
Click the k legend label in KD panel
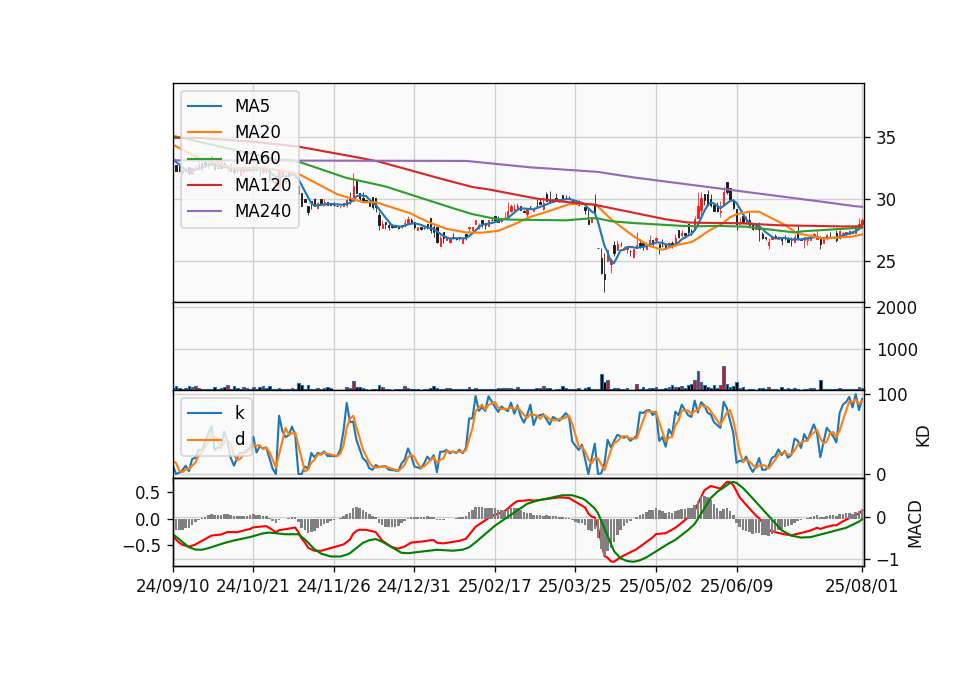(x=239, y=413)
